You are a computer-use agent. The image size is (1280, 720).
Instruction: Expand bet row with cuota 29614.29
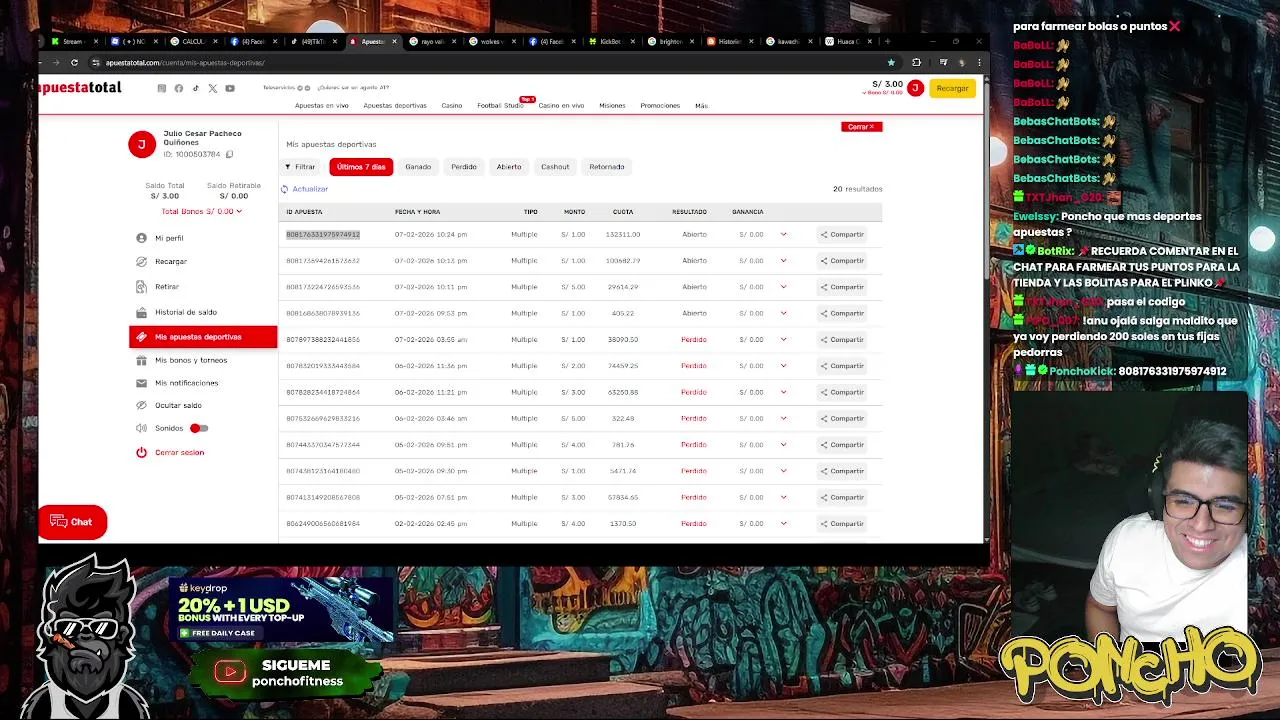[783, 287]
